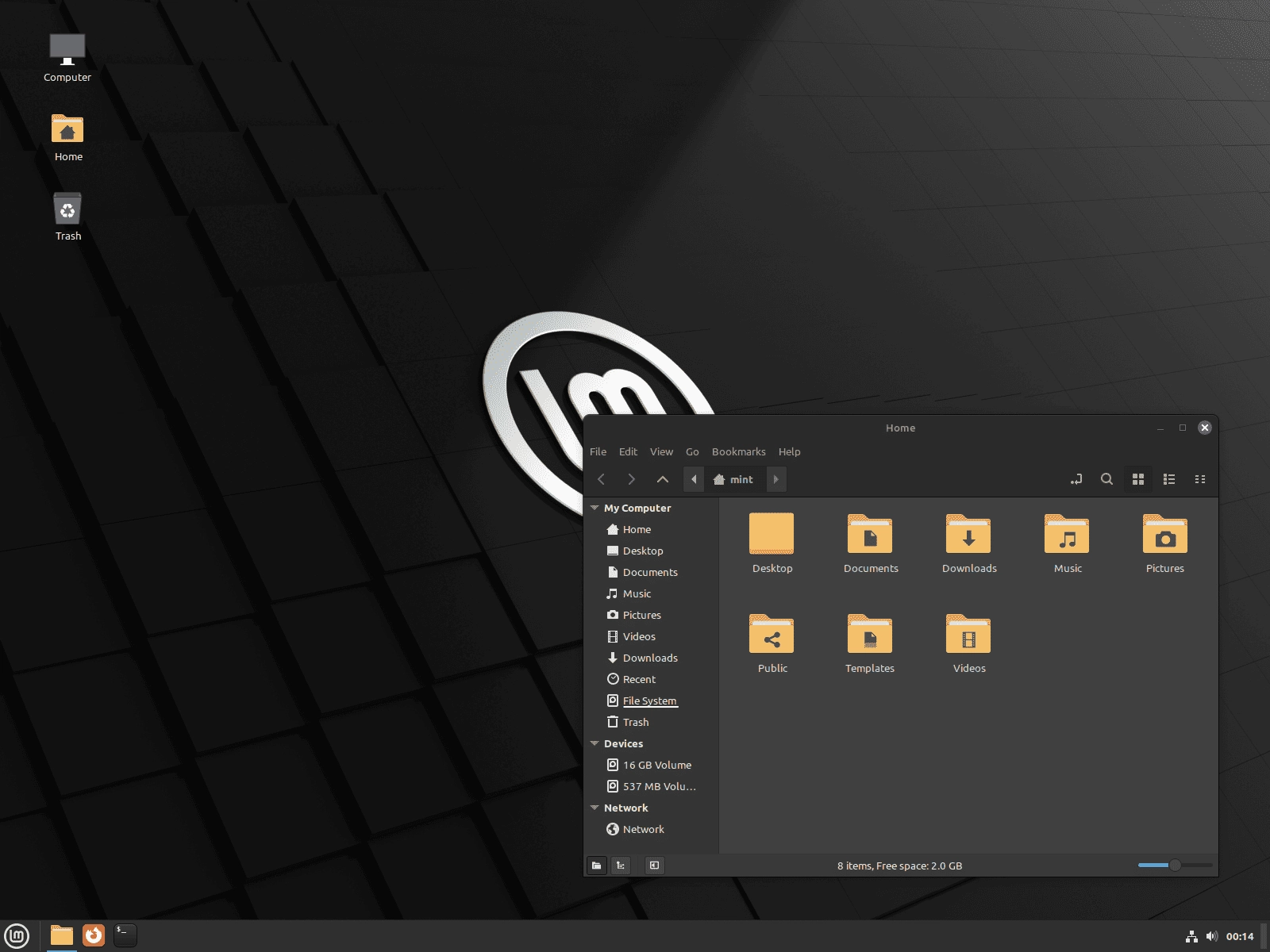Select the Home desktop icon
Viewport: 1270px width, 952px height.
67,138
